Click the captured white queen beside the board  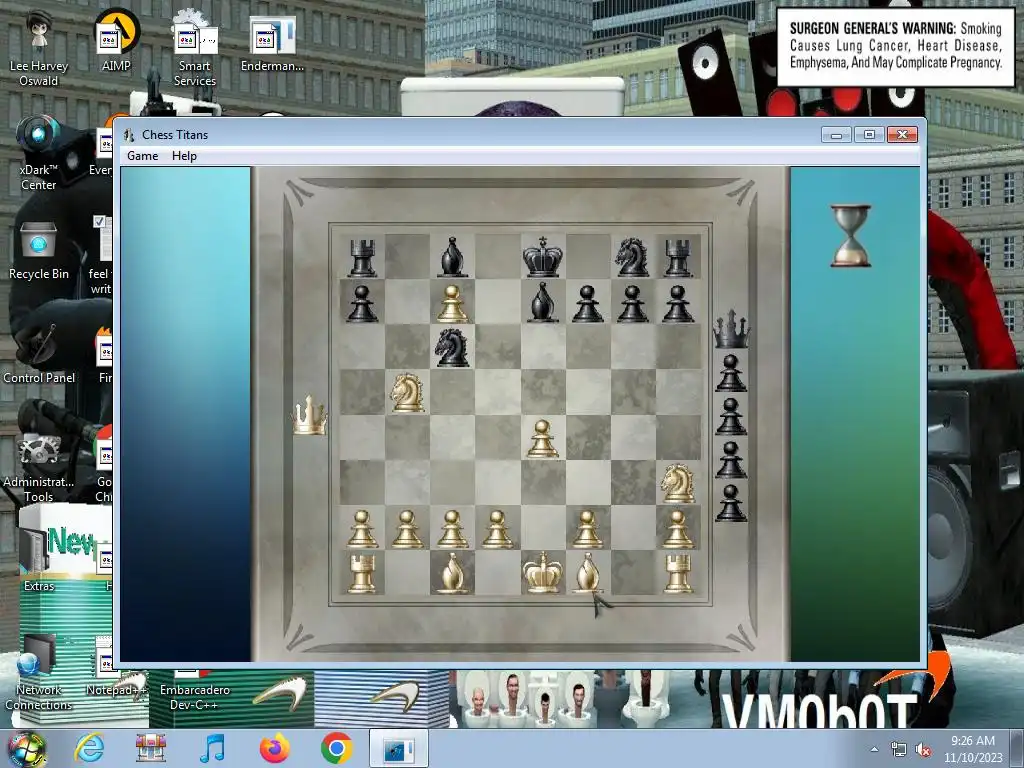click(x=309, y=415)
